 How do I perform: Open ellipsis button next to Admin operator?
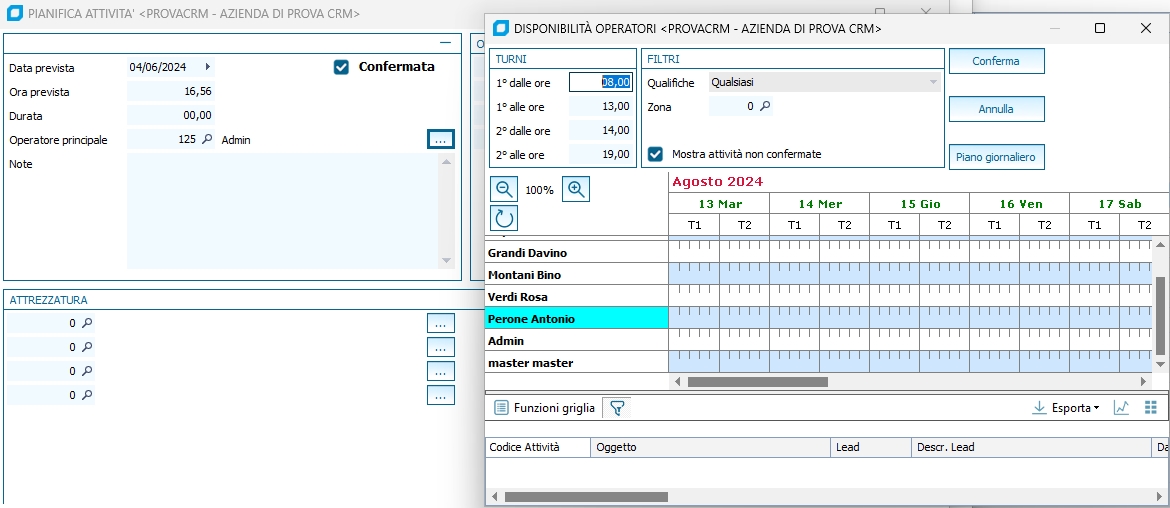440,139
